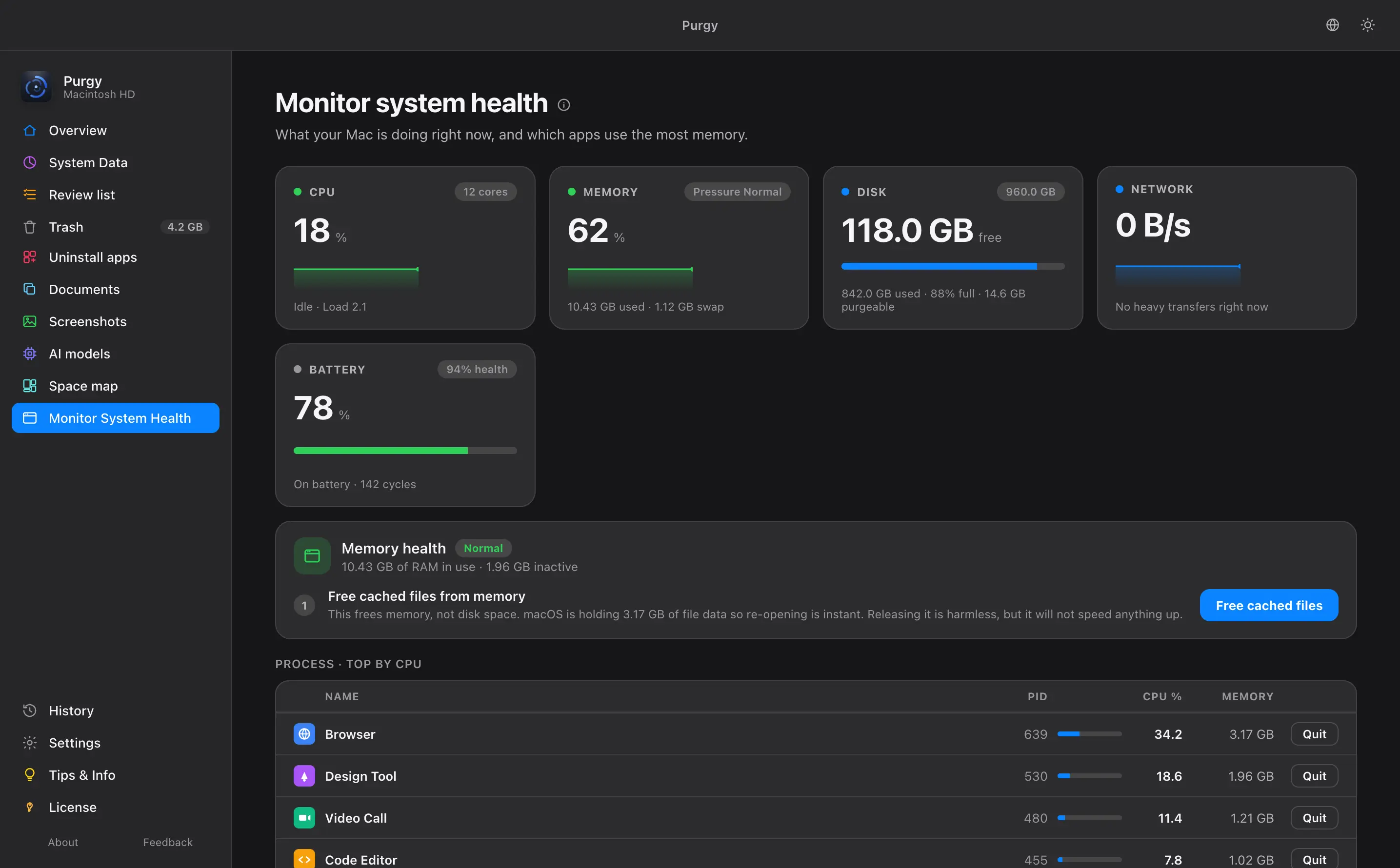This screenshot has width=1400, height=868.
Task: Click the Trash bin icon in sidebar
Action: (x=30, y=227)
